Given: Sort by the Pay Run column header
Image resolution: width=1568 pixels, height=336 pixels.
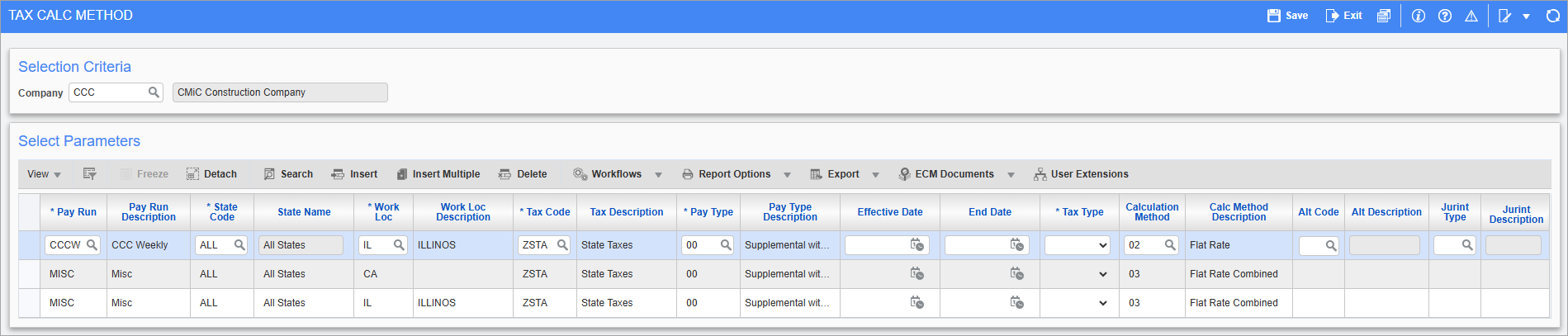Looking at the screenshot, I should 73,212.
